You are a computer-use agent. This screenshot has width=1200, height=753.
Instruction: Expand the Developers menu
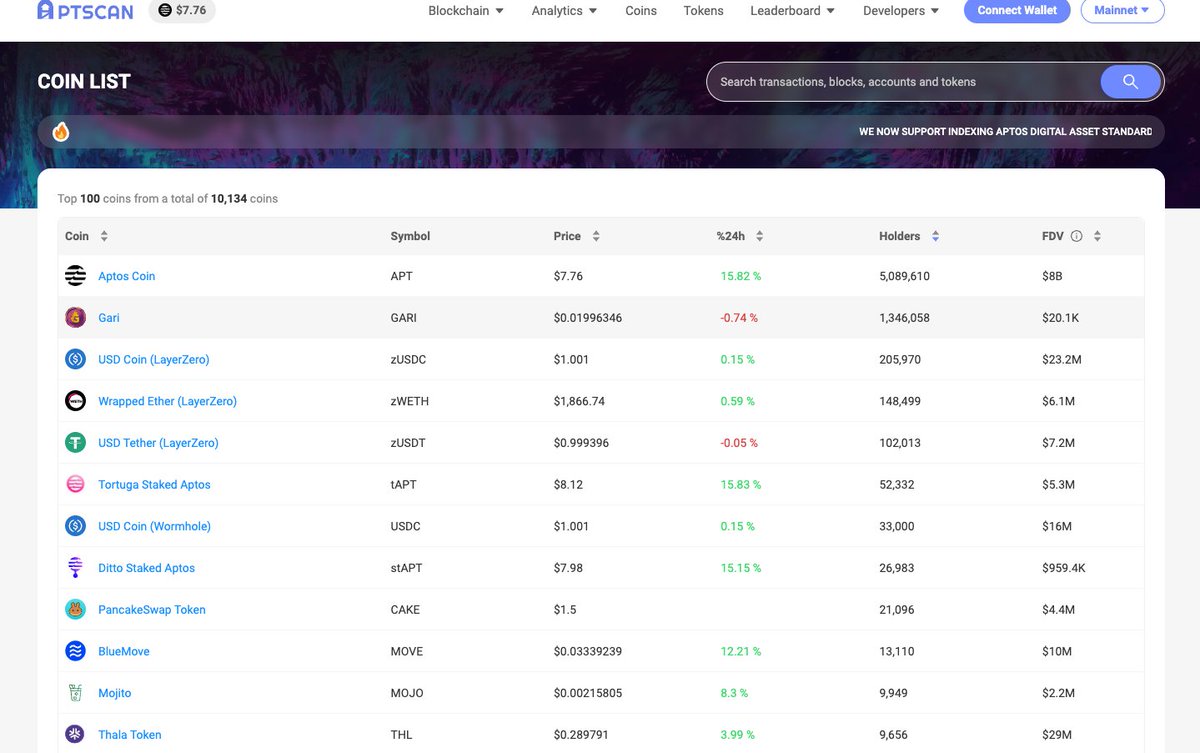click(x=901, y=11)
